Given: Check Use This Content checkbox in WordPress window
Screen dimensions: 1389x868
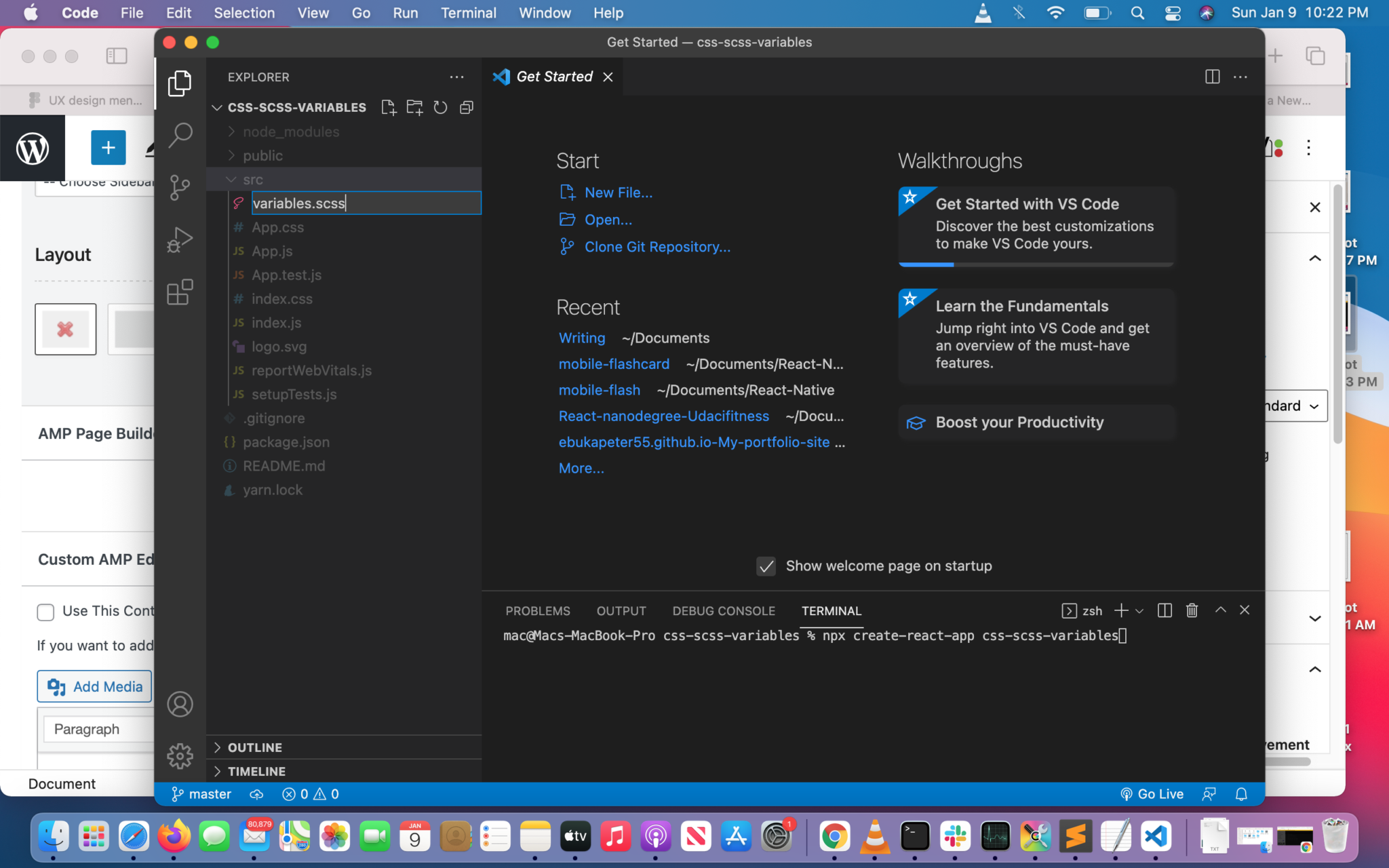Looking at the screenshot, I should click(45, 612).
